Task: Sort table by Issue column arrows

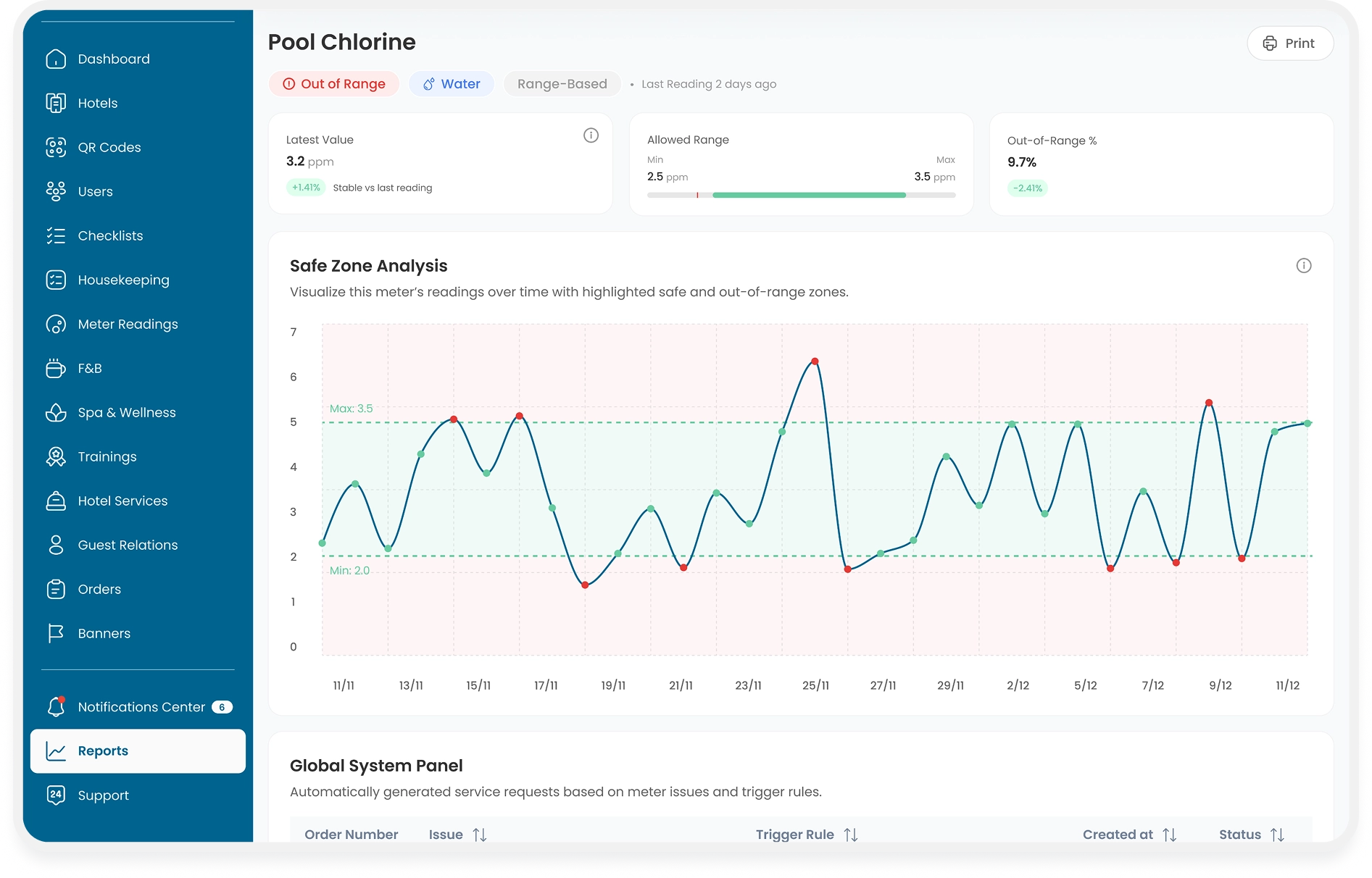Action: pyautogui.click(x=479, y=835)
